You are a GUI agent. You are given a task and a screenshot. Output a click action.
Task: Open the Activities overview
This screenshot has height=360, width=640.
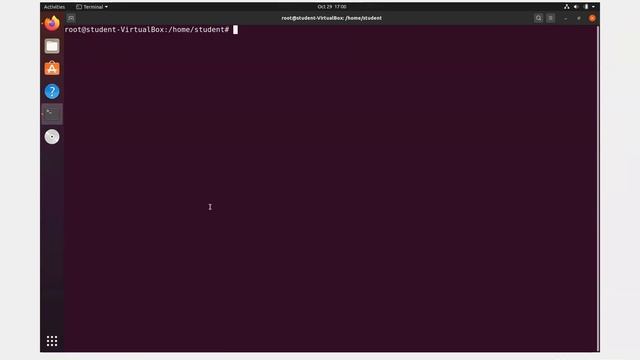(54, 7)
